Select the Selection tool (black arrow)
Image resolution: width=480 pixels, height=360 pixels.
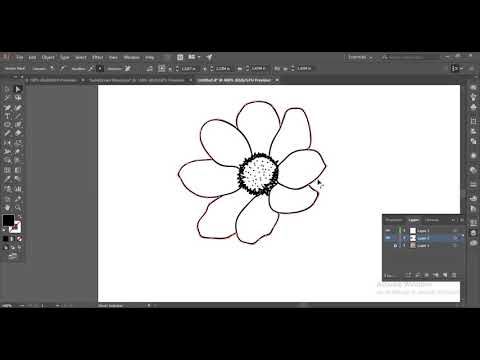point(7,89)
